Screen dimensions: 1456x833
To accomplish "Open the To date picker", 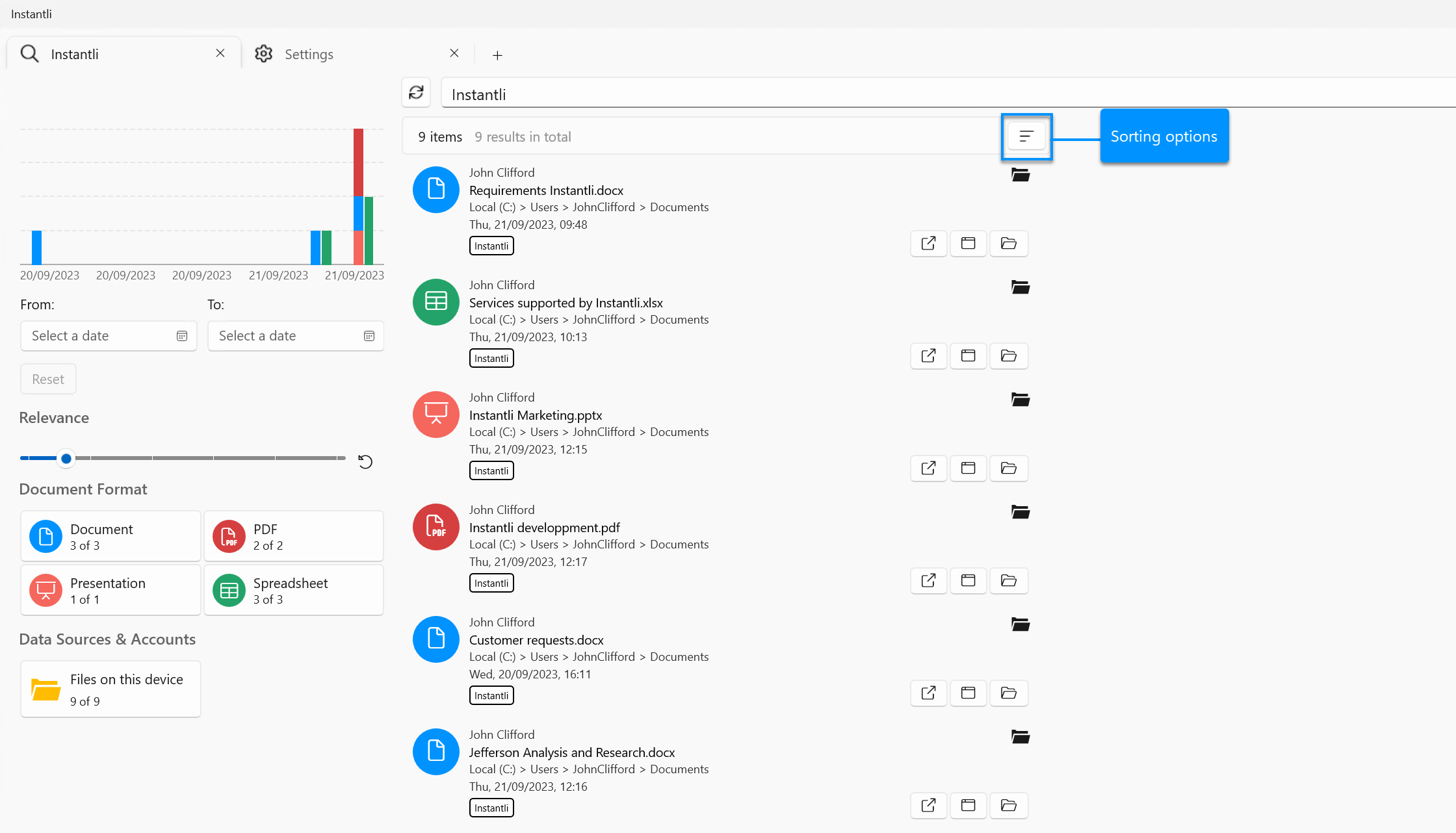I will tap(296, 336).
